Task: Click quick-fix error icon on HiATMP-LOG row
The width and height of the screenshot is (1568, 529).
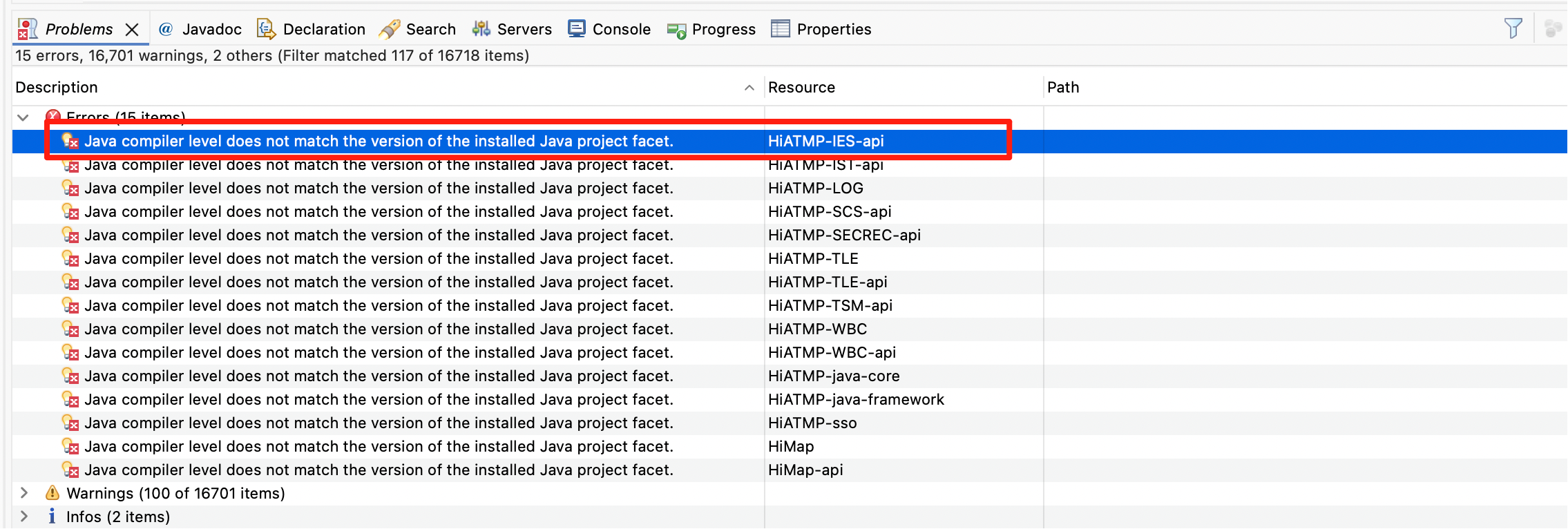Action: point(70,188)
